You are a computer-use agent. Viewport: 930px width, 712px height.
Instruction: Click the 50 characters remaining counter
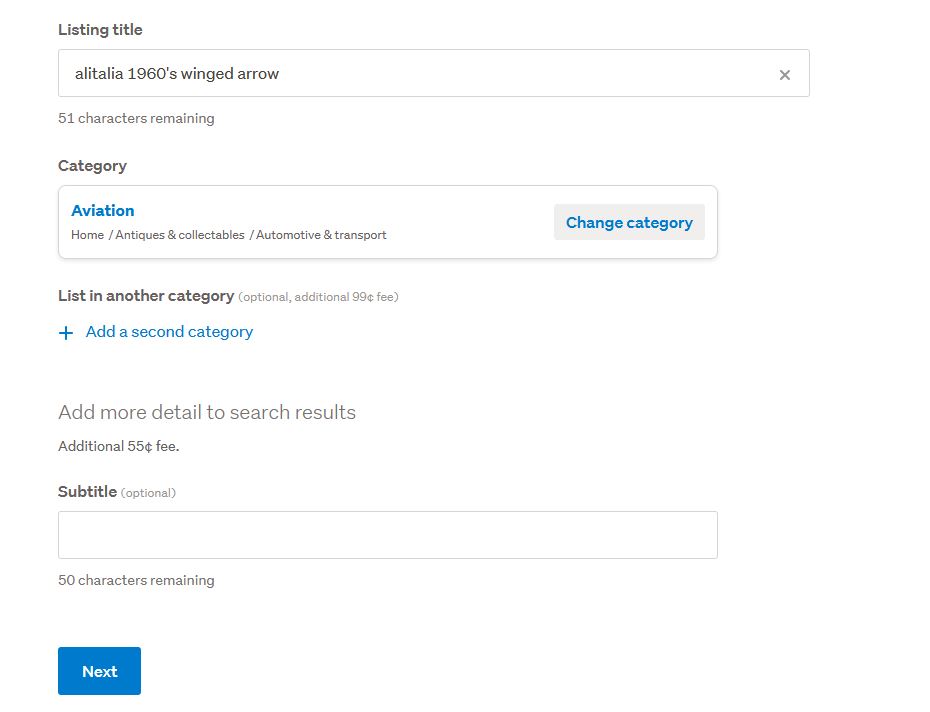coord(136,580)
